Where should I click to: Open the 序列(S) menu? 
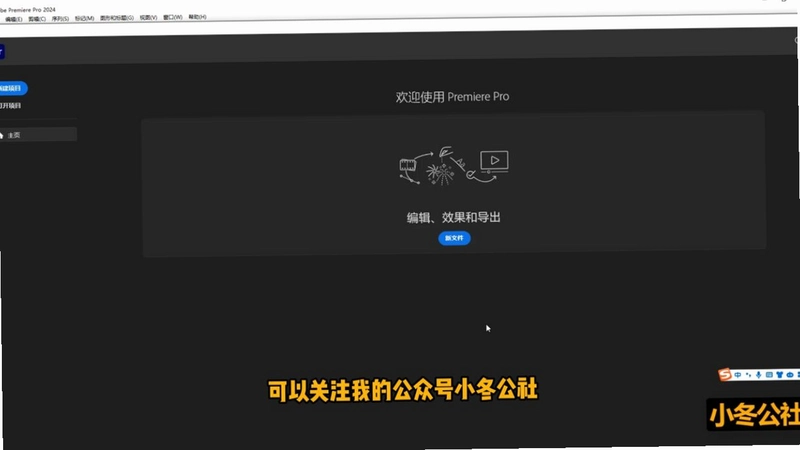coord(60,19)
